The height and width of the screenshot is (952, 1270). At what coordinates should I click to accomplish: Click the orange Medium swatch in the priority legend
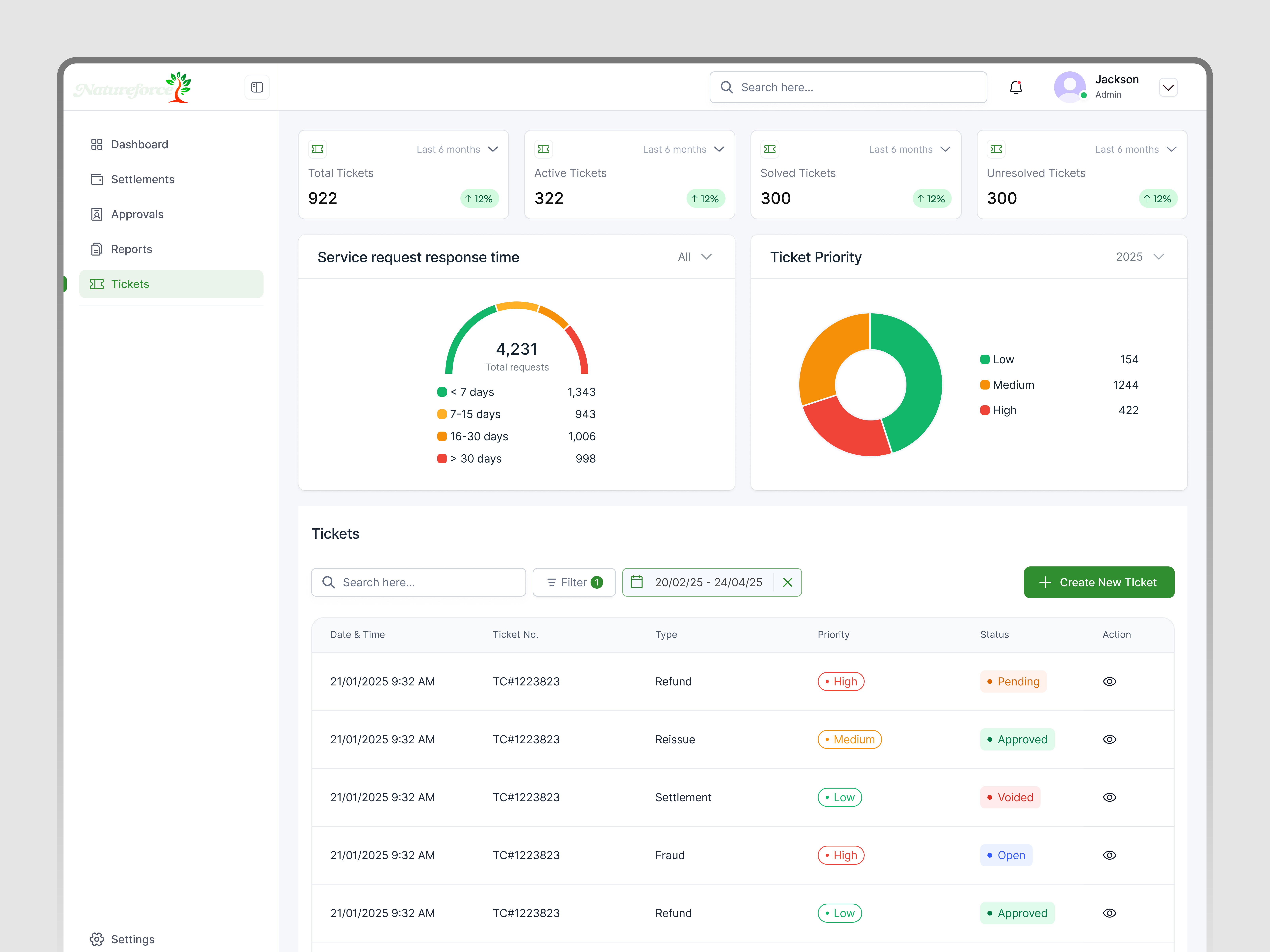click(x=985, y=385)
